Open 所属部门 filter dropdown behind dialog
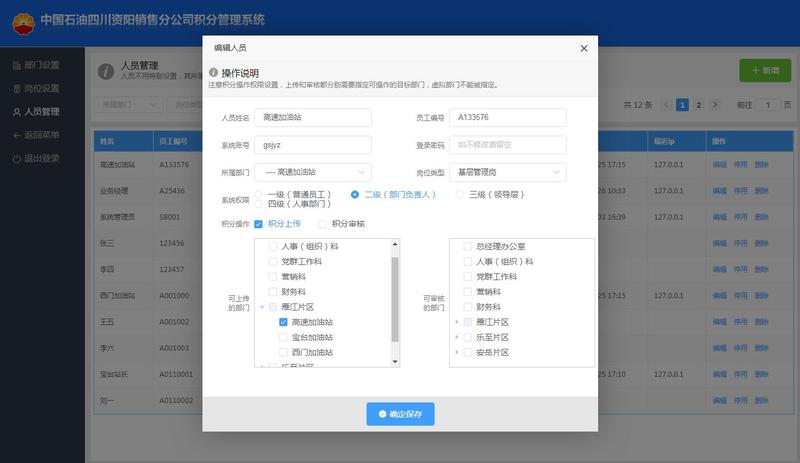This screenshot has width=800, height=463. 128,105
